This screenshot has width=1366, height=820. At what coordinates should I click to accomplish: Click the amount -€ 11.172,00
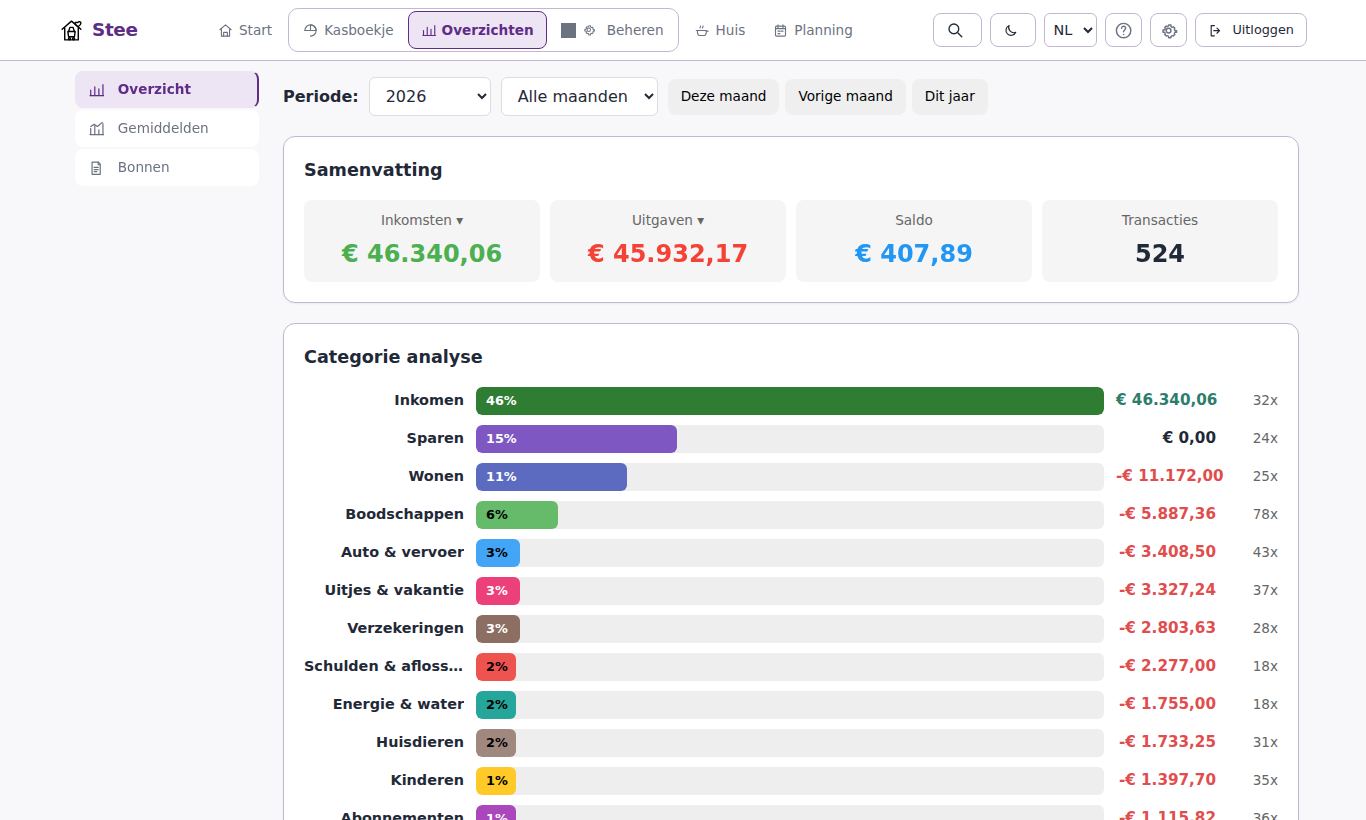point(1169,476)
